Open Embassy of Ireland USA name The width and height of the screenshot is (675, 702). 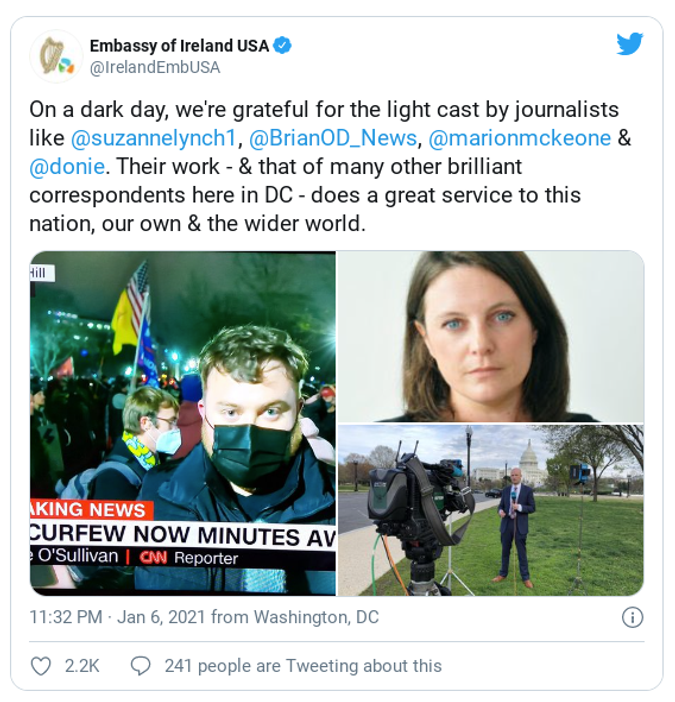179,46
